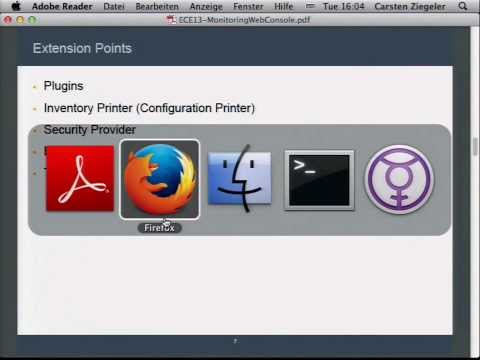Open the Adobe Reader application menu

click(x=62, y=6)
